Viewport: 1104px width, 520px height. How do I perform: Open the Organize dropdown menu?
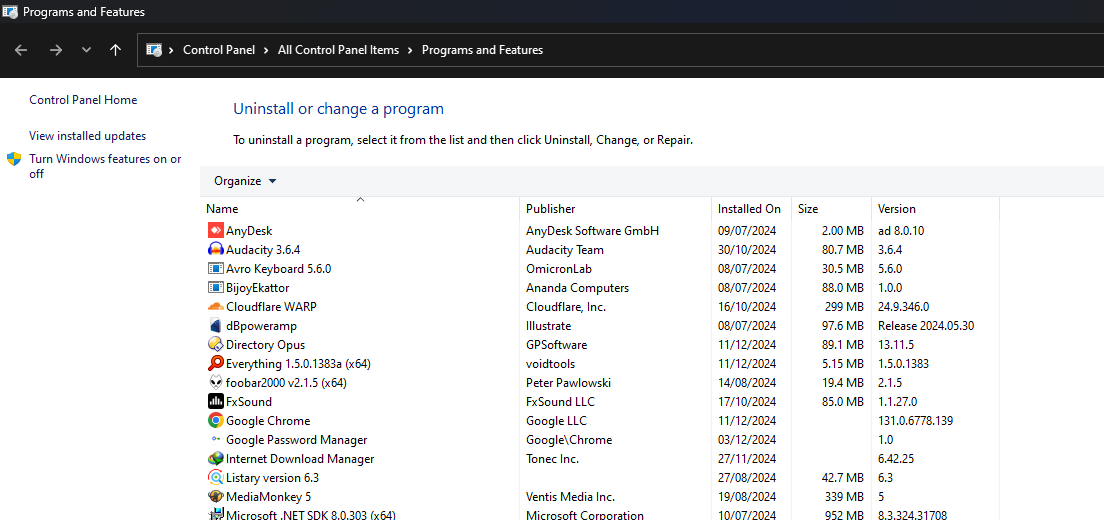245,181
